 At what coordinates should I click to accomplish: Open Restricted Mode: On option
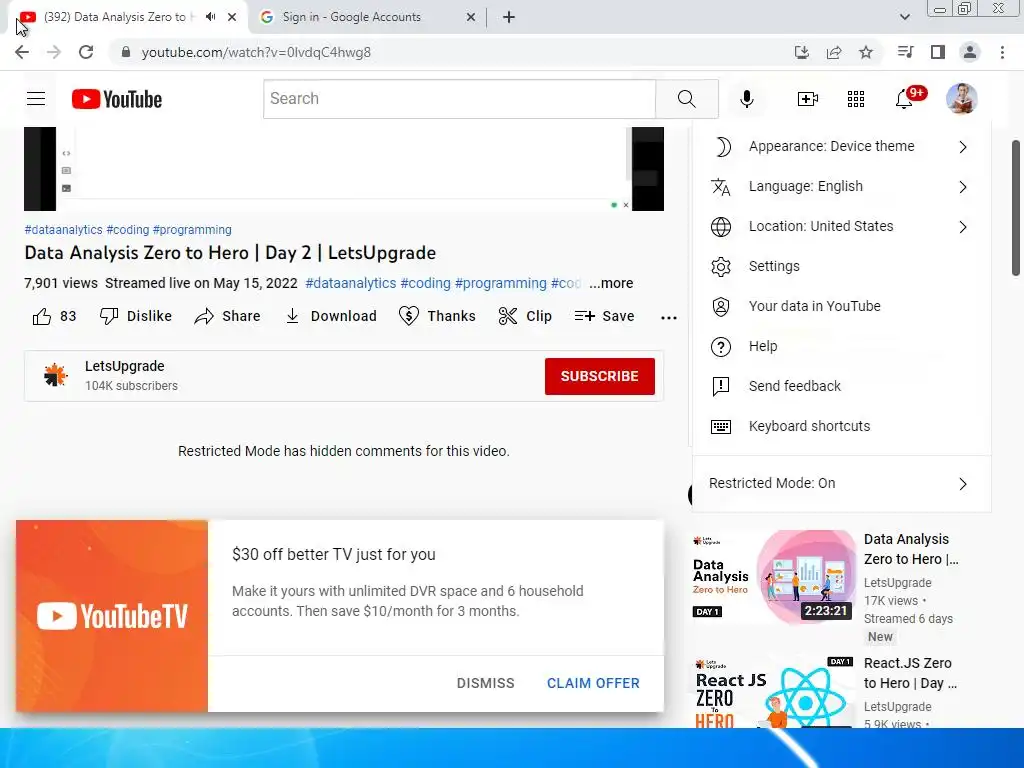point(841,483)
